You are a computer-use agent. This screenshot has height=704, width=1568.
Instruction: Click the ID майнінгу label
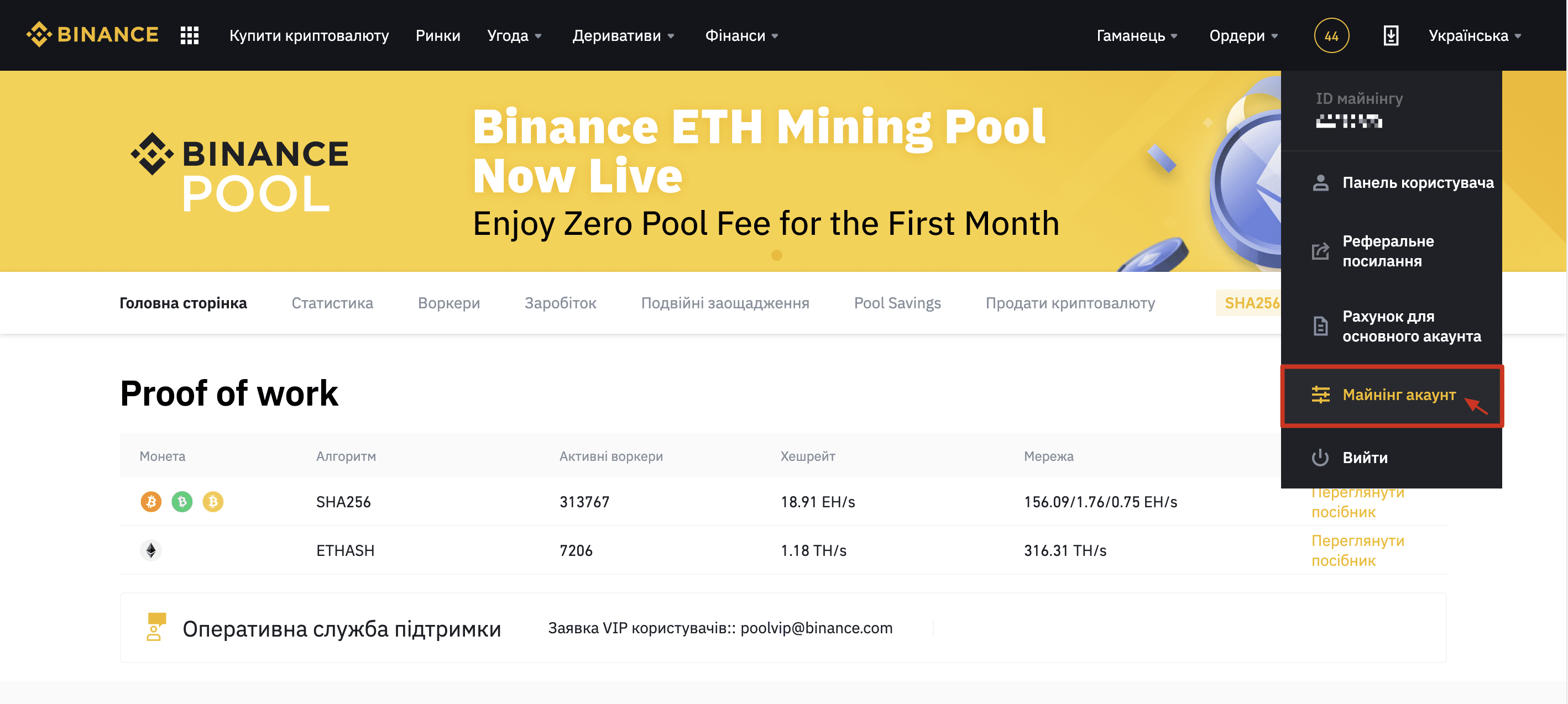pyautogui.click(x=1358, y=98)
